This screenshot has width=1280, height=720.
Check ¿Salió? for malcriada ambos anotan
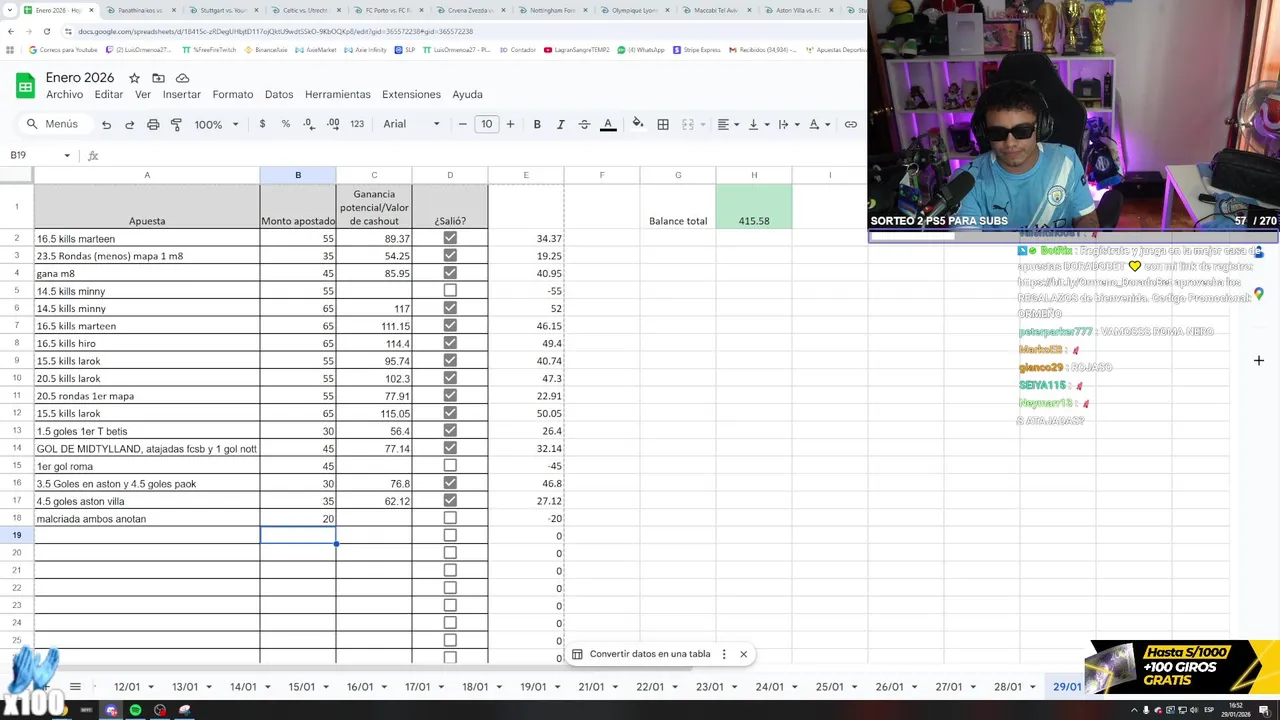click(450, 518)
